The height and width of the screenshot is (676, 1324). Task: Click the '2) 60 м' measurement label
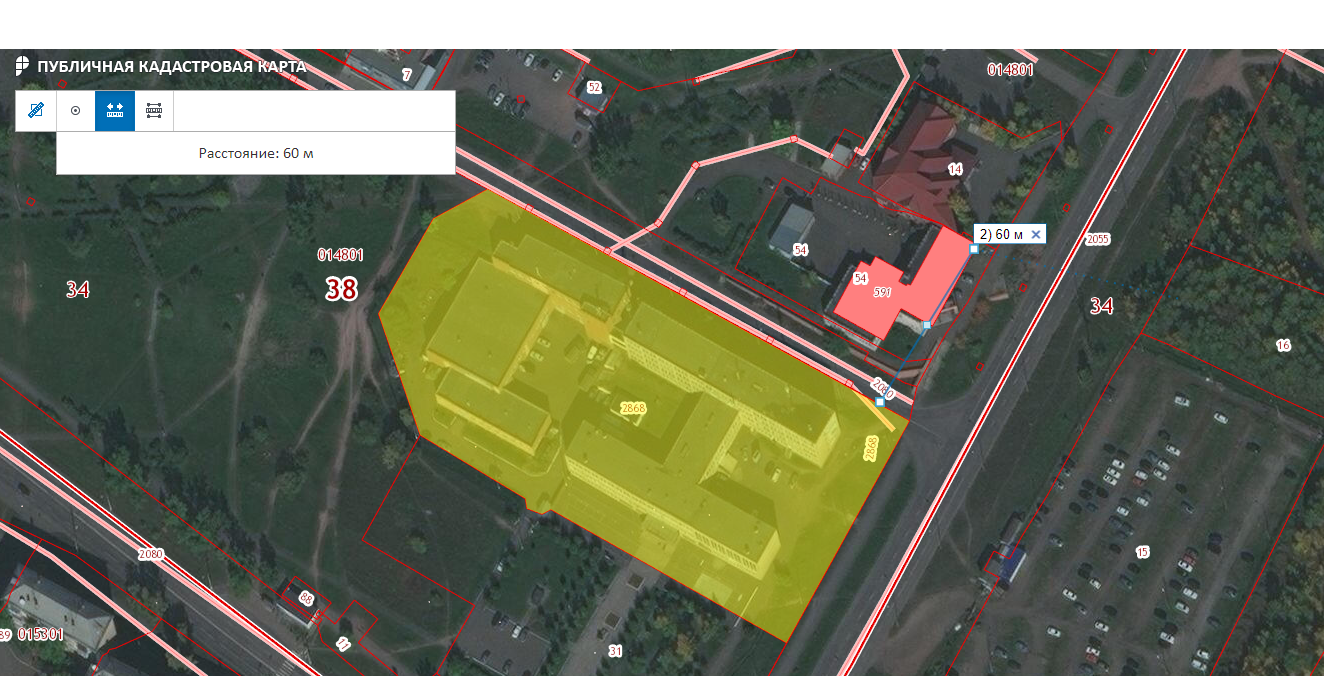1001,234
